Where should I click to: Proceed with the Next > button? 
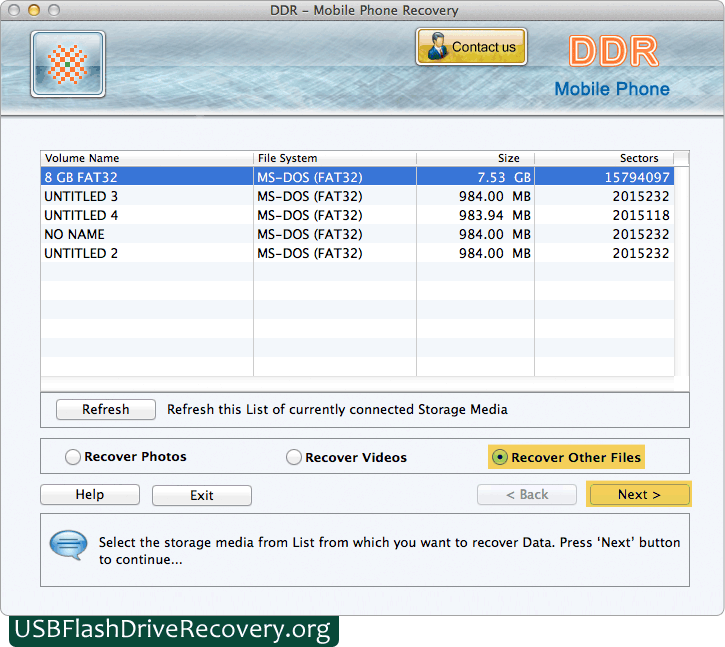pyautogui.click(x=639, y=494)
